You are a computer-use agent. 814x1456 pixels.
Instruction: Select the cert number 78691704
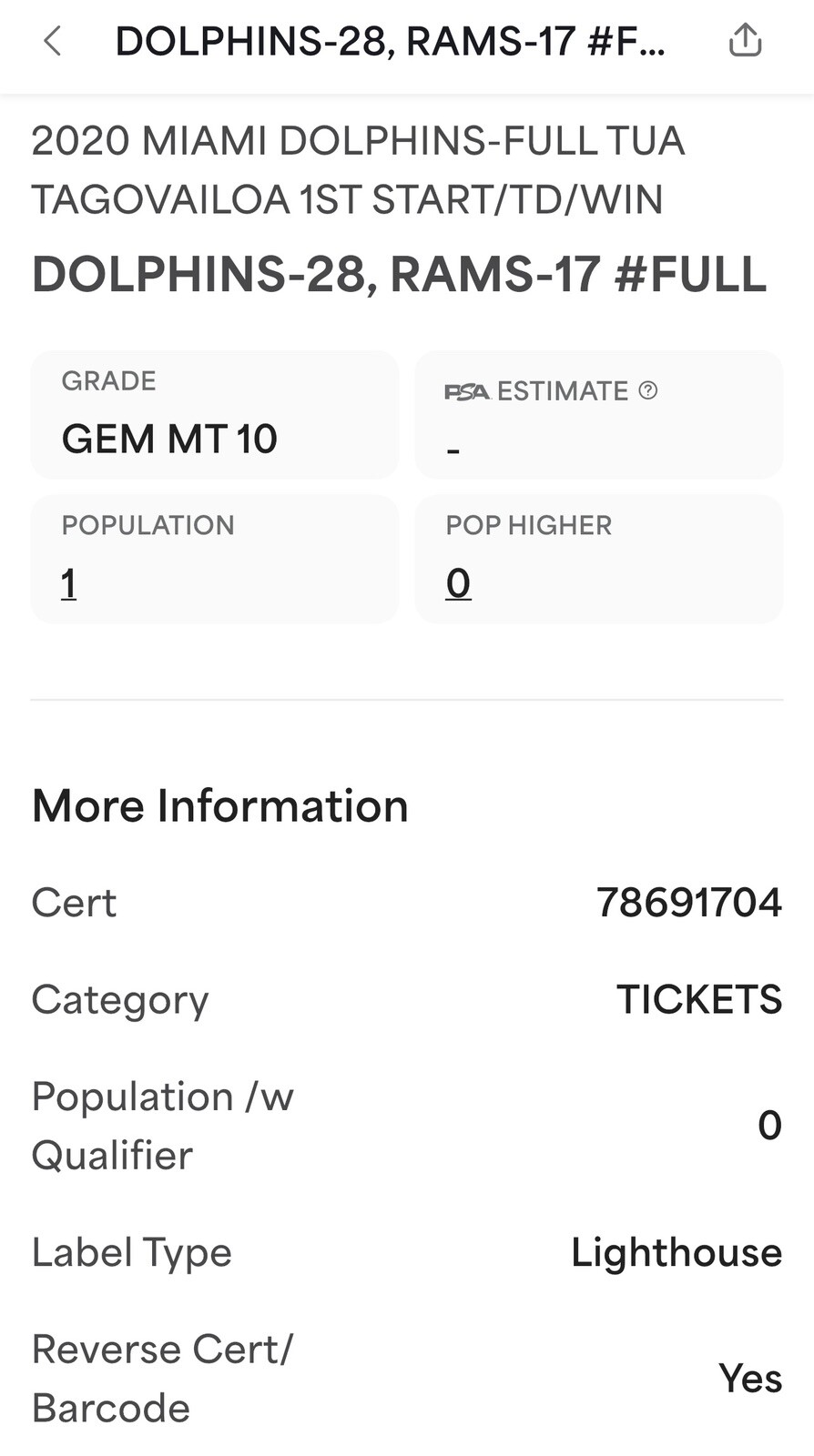point(689,902)
